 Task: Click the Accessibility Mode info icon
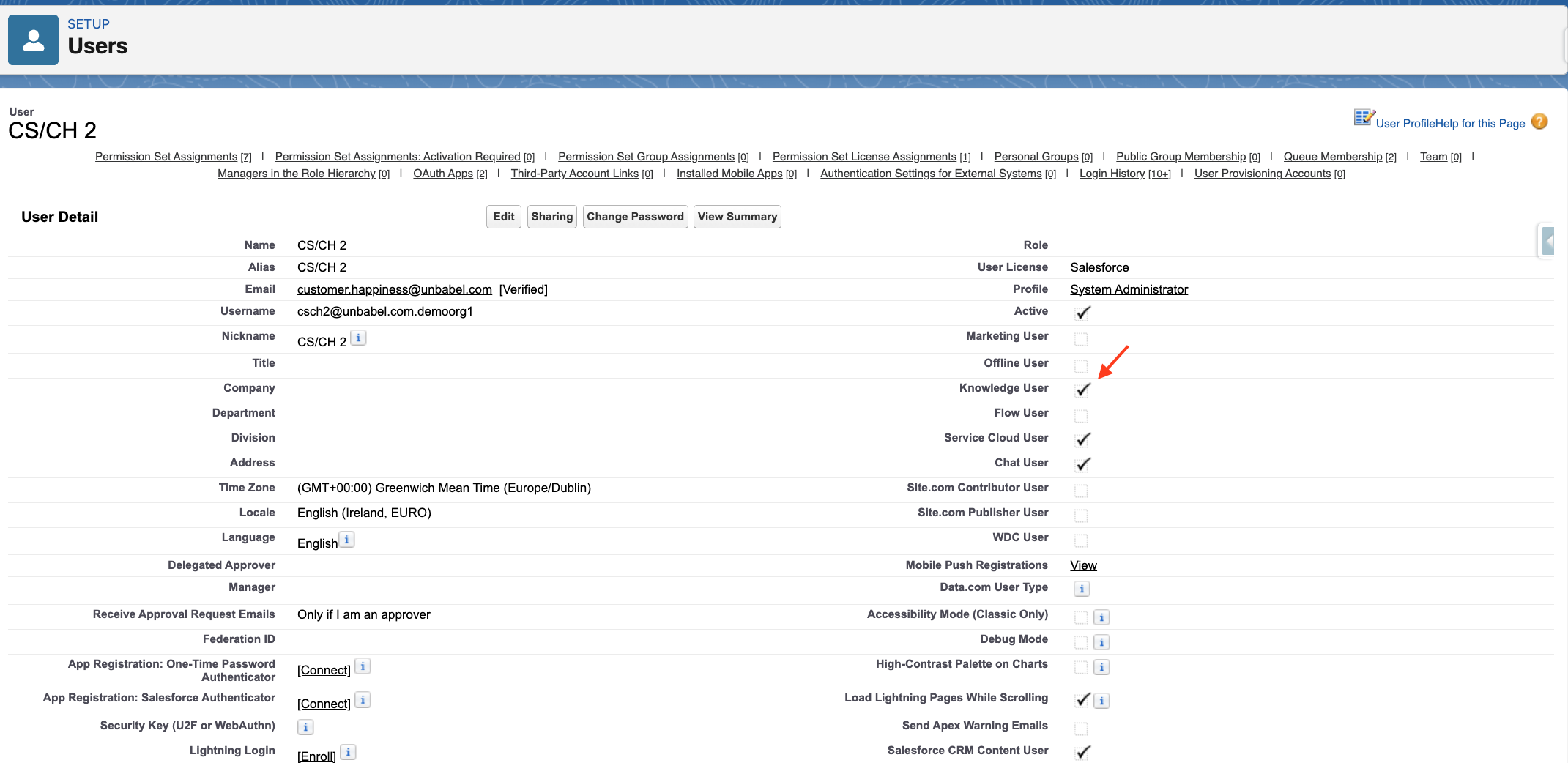(x=1101, y=617)
